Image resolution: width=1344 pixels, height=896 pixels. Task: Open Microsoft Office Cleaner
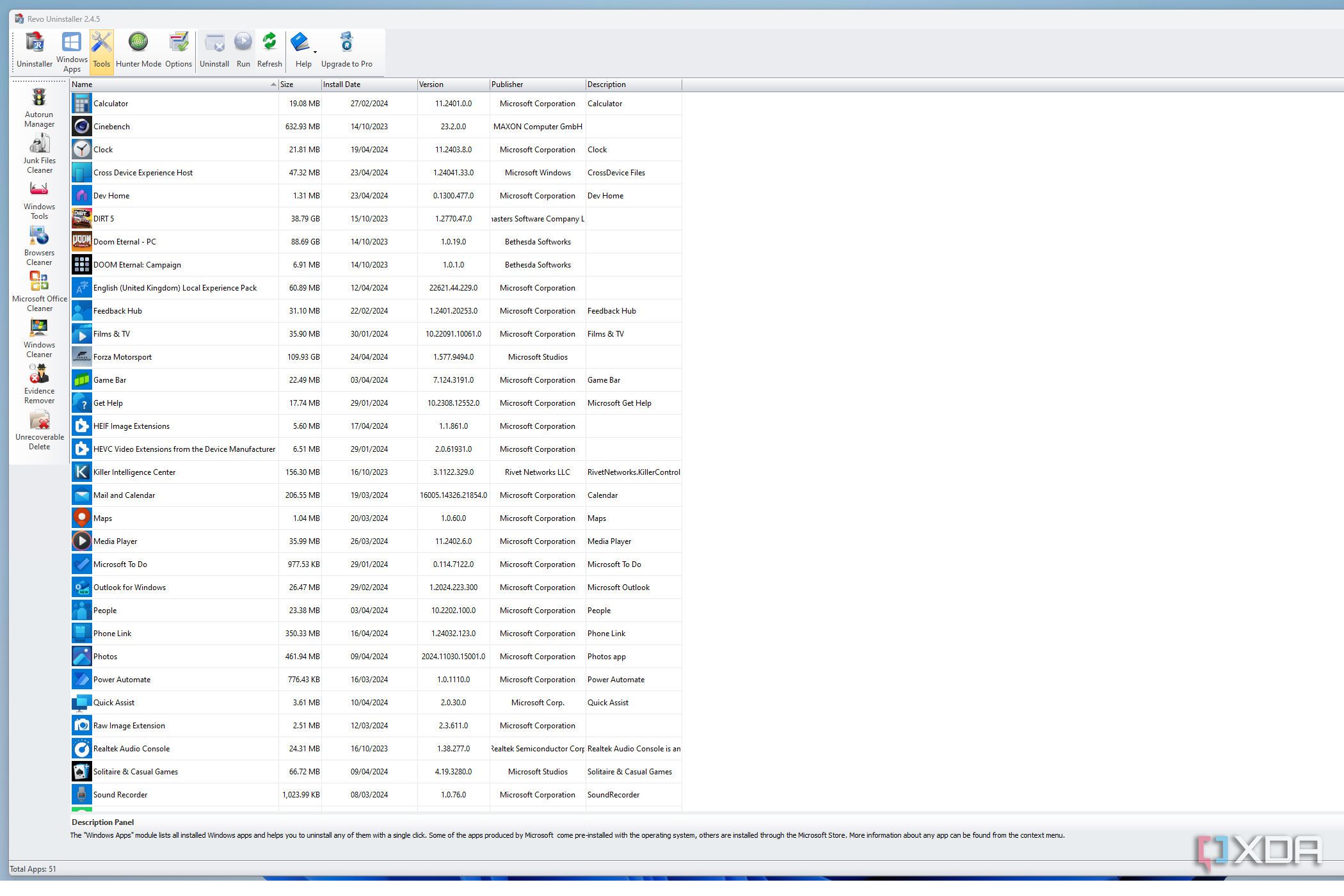point(39,292)
